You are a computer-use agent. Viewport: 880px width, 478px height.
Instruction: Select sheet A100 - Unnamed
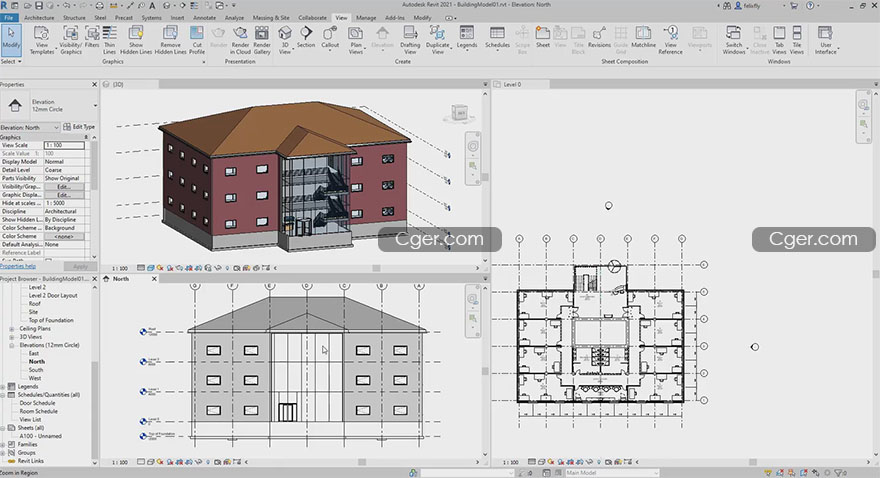[40, 436]
